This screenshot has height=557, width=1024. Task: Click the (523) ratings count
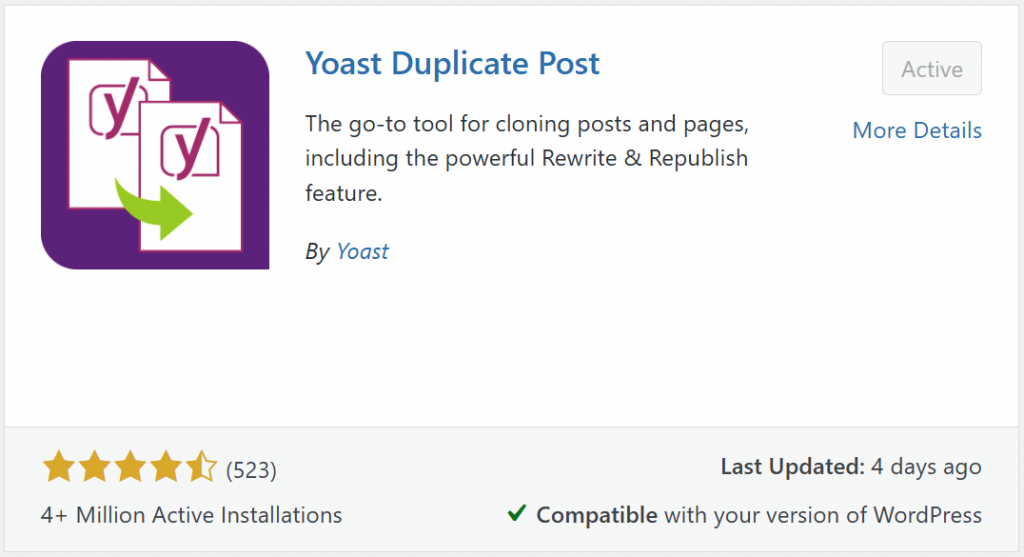[251, 470]
